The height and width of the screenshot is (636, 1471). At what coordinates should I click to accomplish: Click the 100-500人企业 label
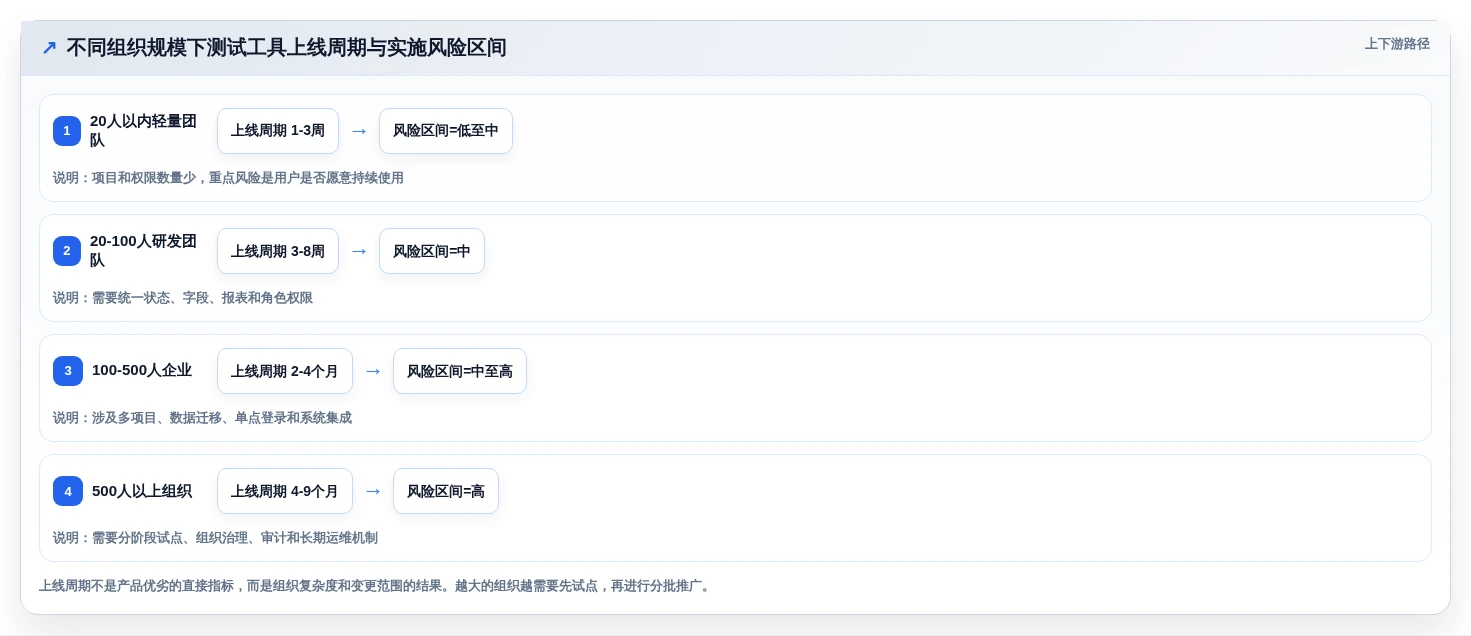tap(142, 371)
